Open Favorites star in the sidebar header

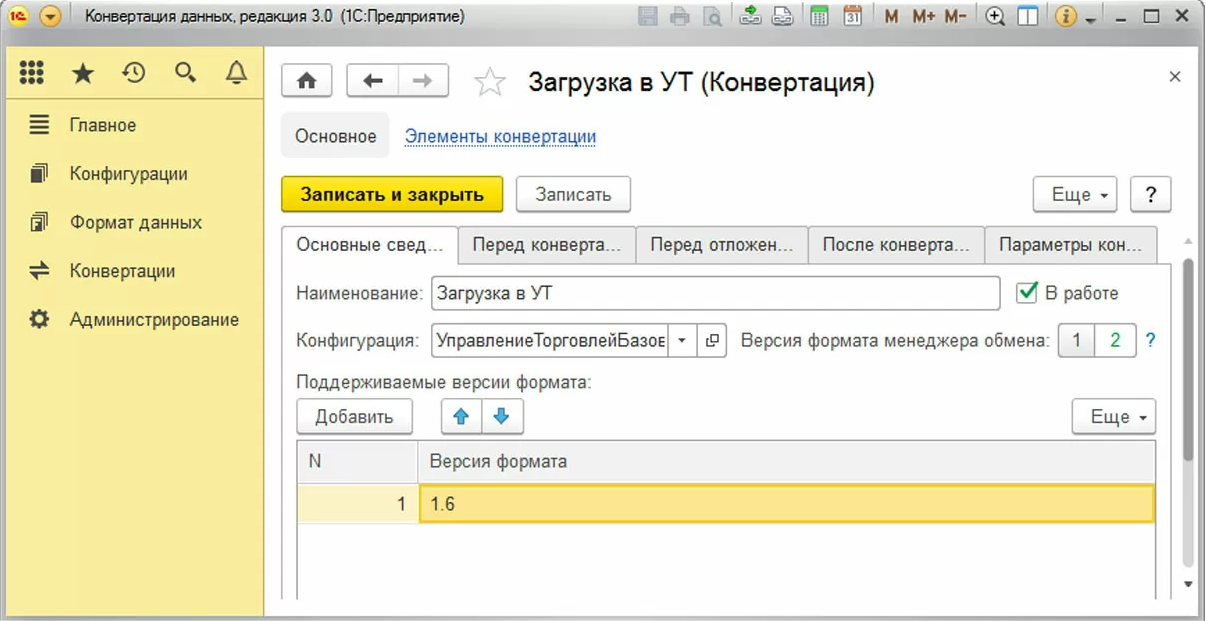pos(83,72)
